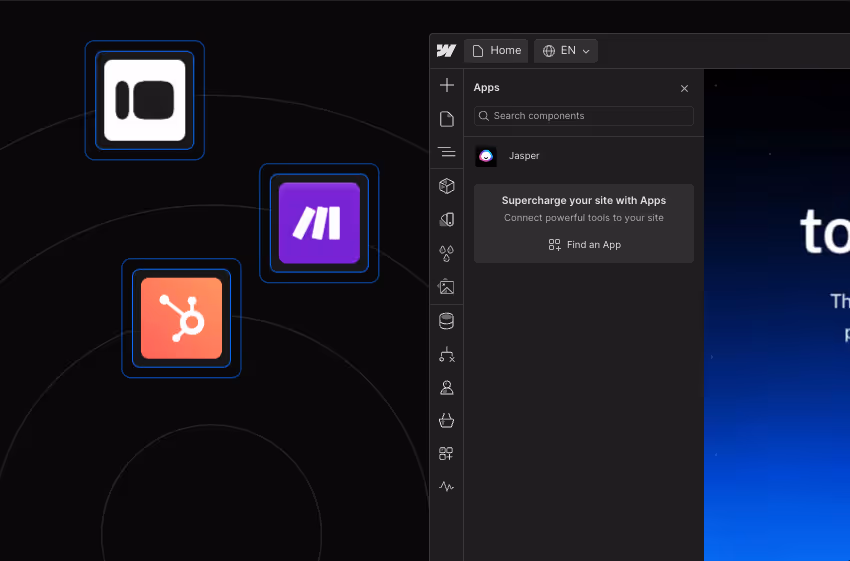Click the purple Make app tile
This screenshot has height=561, width=850.
pyautogui.click(x=319, y=223)
